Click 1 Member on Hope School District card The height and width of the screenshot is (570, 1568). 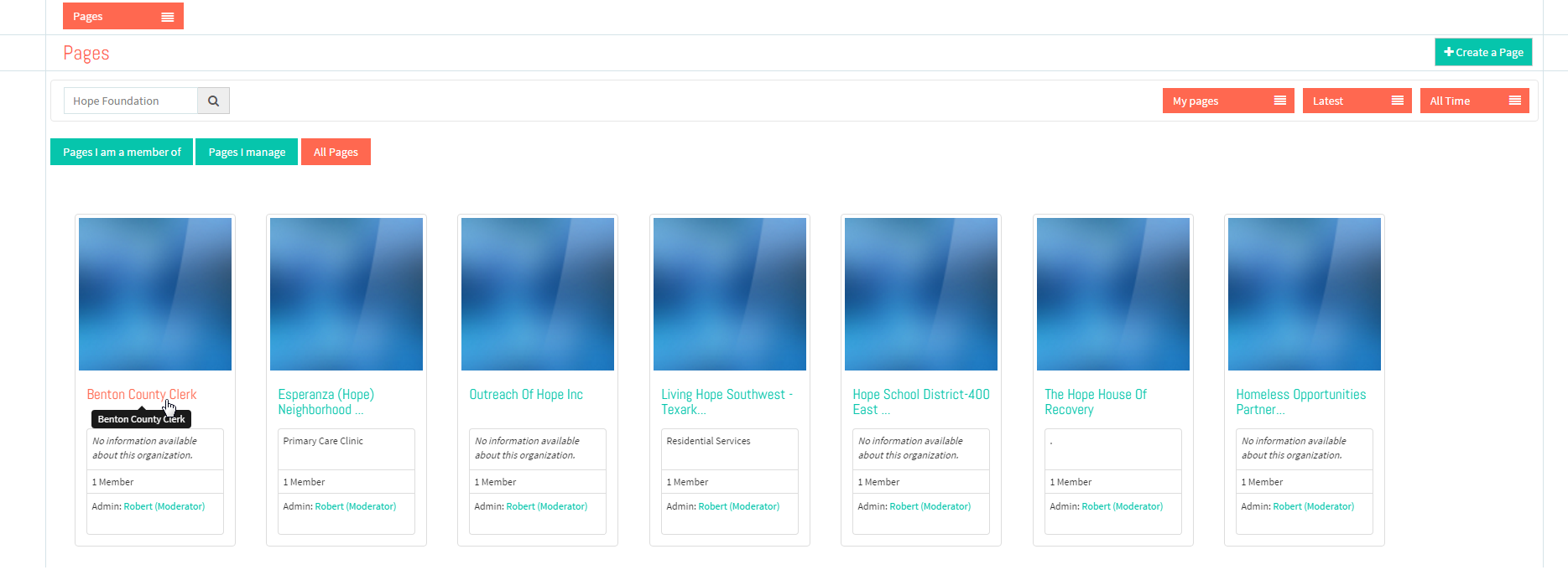click(x=878, y=482)
